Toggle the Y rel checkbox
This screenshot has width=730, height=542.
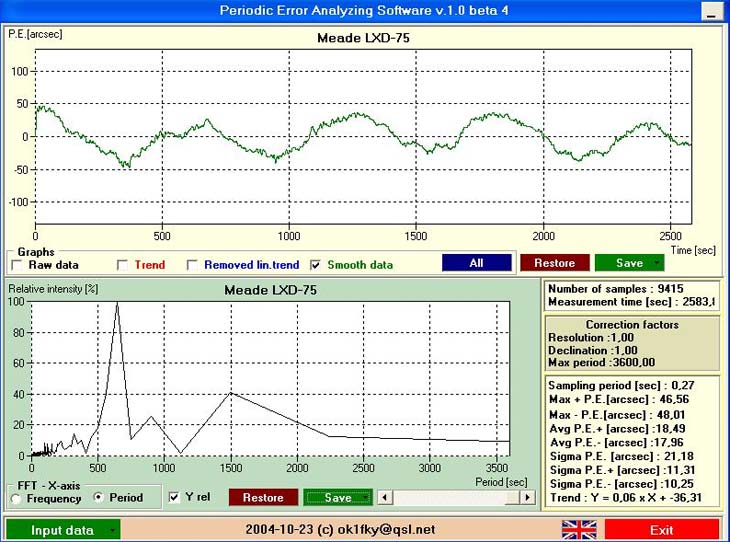pos(174,497)
